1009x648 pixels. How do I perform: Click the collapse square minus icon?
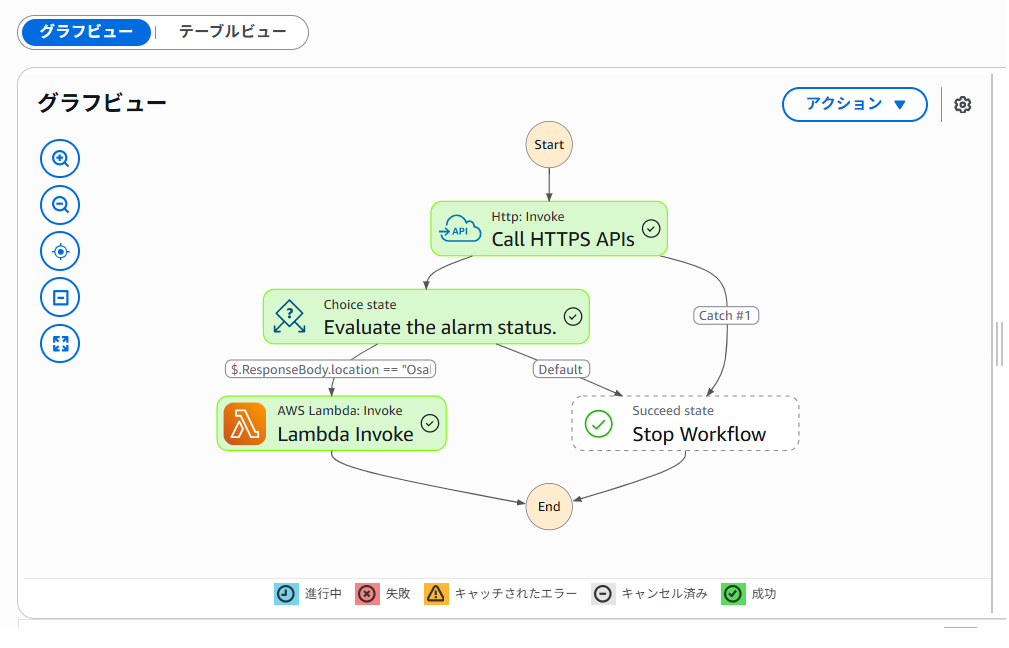point(60,297)
